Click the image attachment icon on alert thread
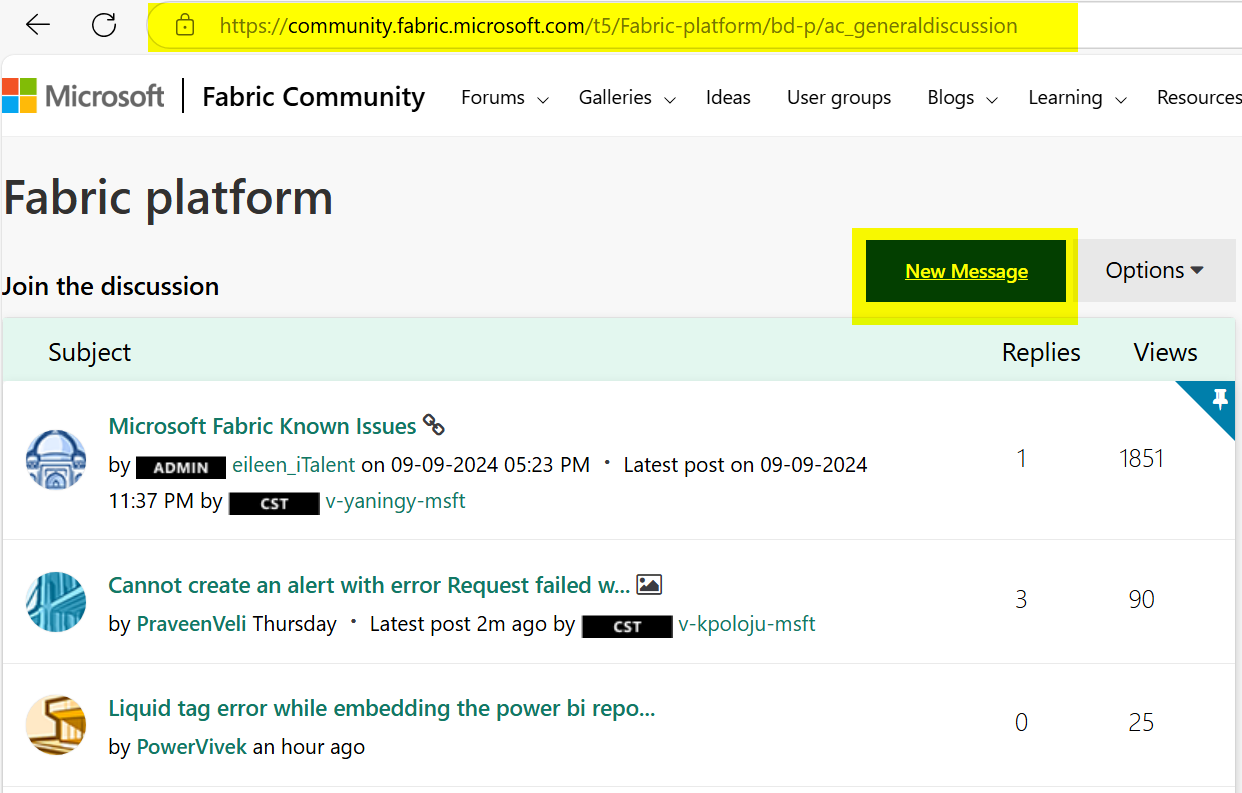Viewport: 1242px width, 793px height. (x=649, y=584)
